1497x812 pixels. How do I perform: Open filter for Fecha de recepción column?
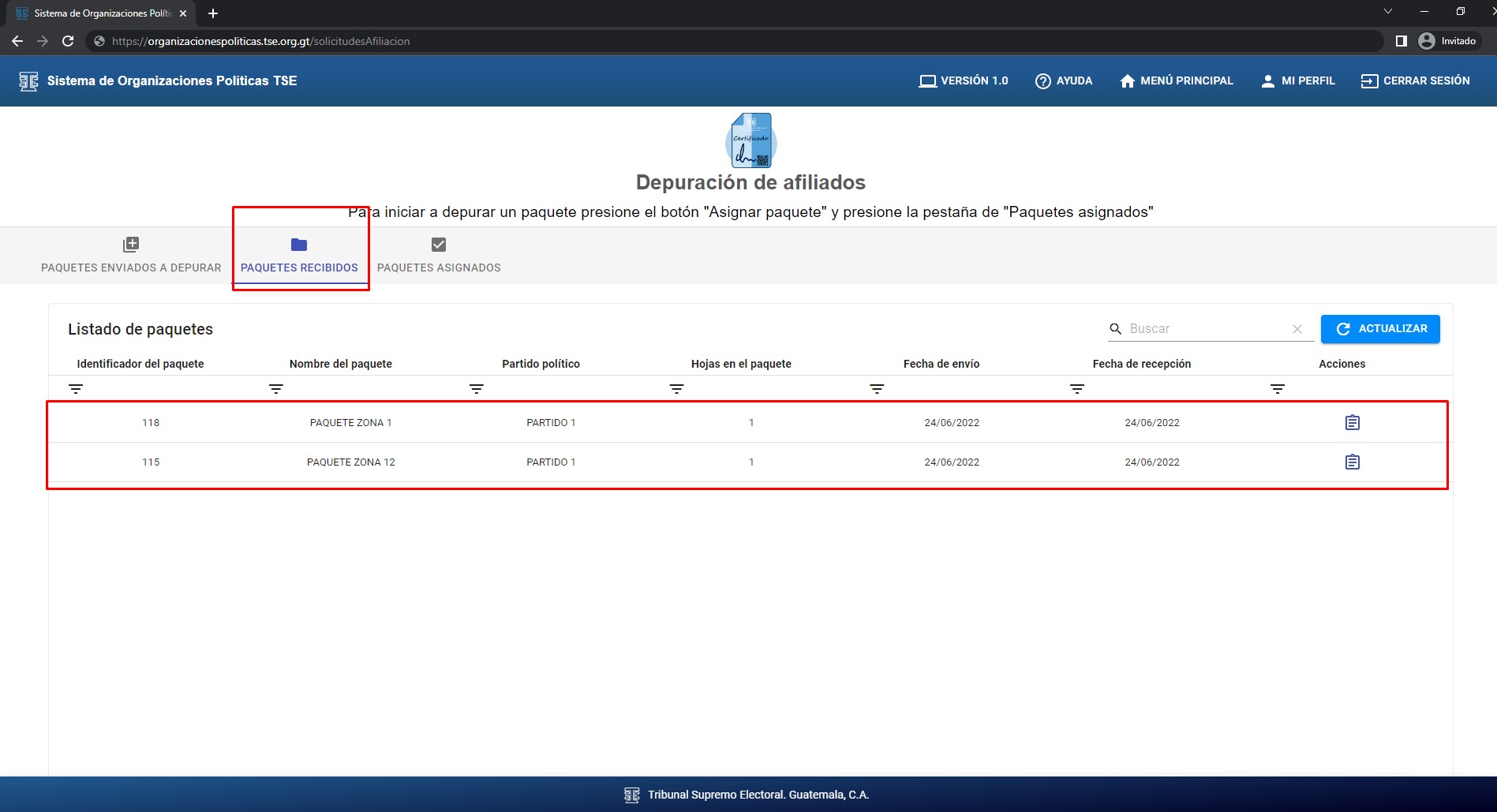pyautogui.click(x=1077, y=389)
